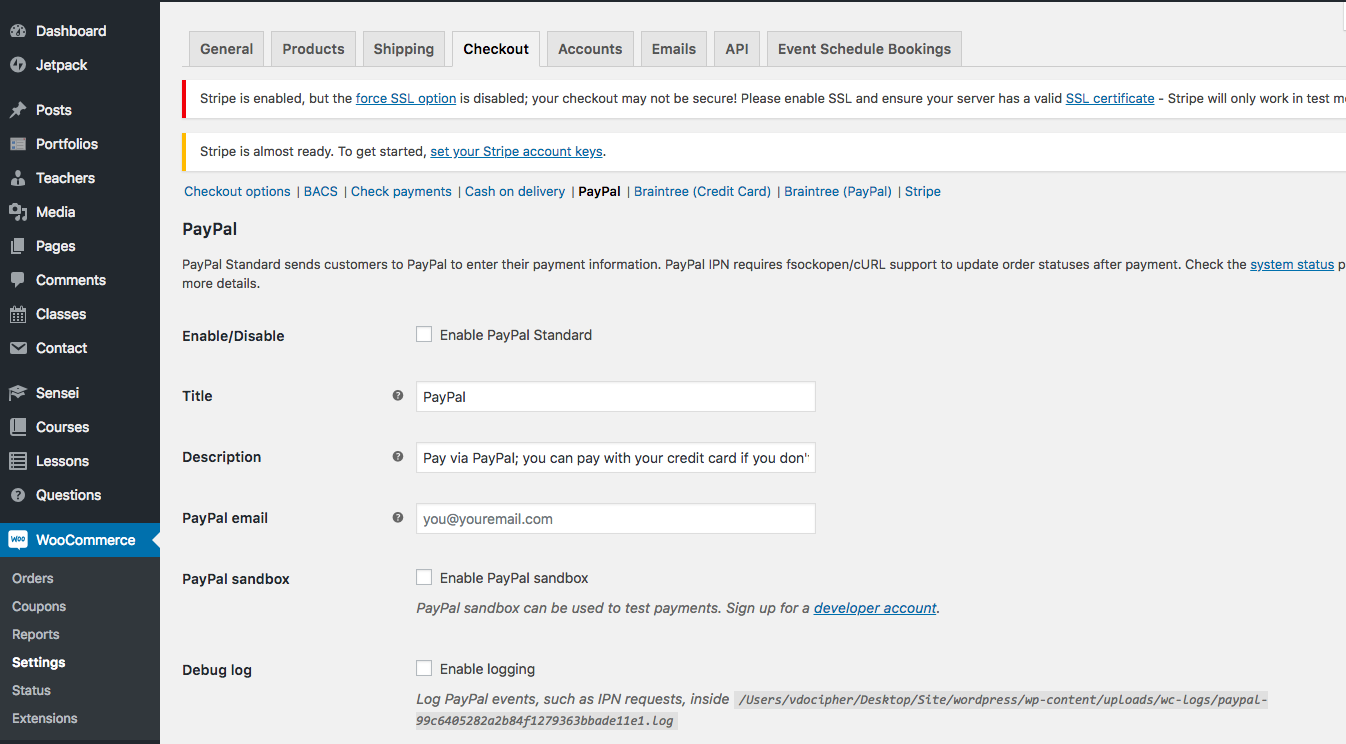Open the SSL certificate link

1110,99
